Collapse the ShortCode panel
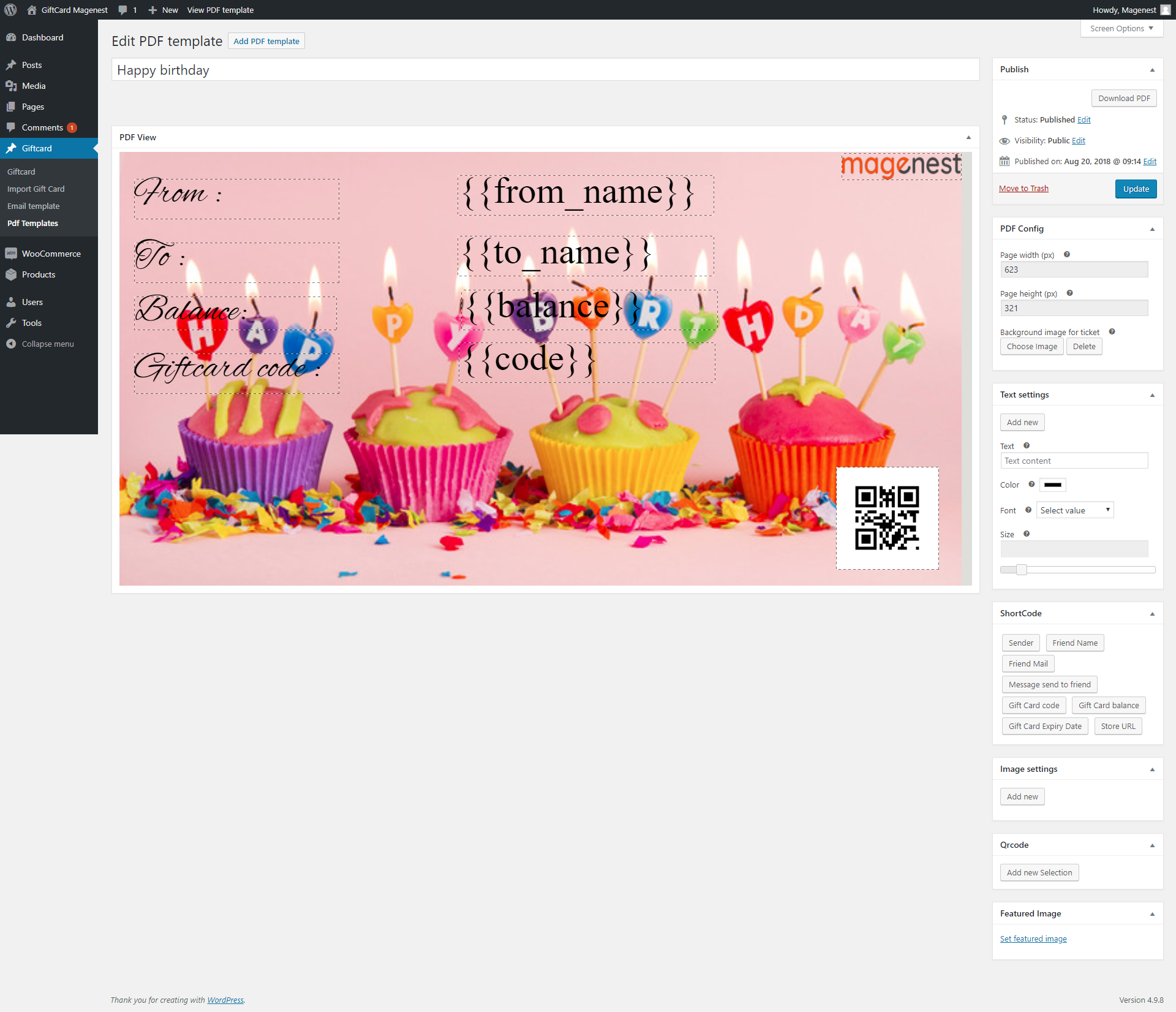The image size is (1176, 1012). pos(1152,614)
